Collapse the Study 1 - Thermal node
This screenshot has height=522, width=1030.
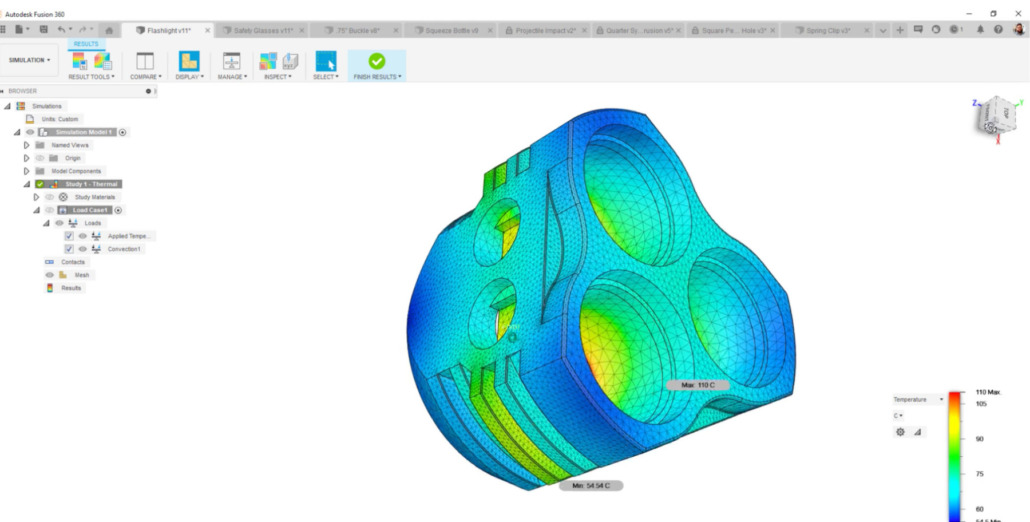[x=27, y=185]
